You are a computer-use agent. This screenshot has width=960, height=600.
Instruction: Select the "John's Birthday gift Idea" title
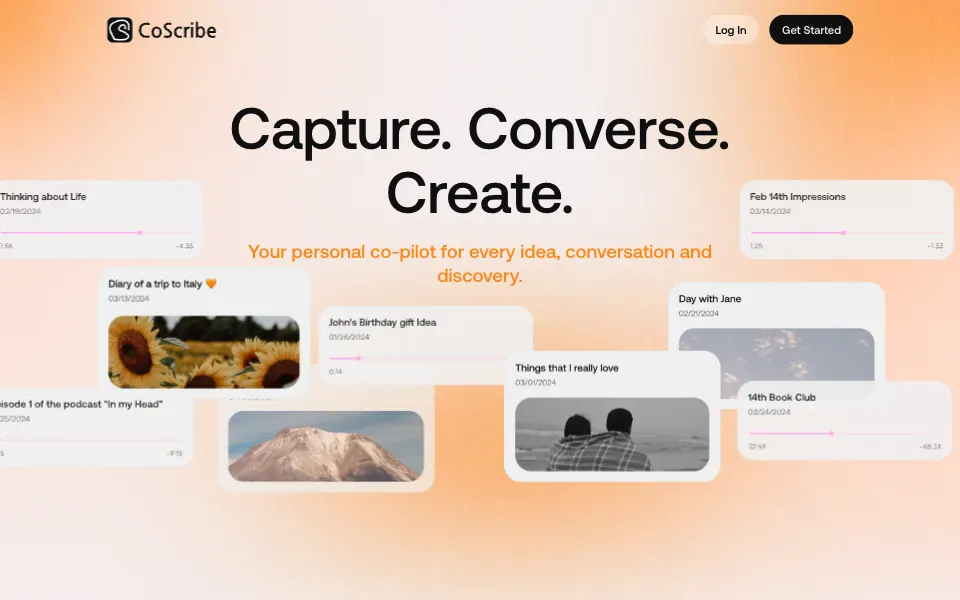(382, 322)
